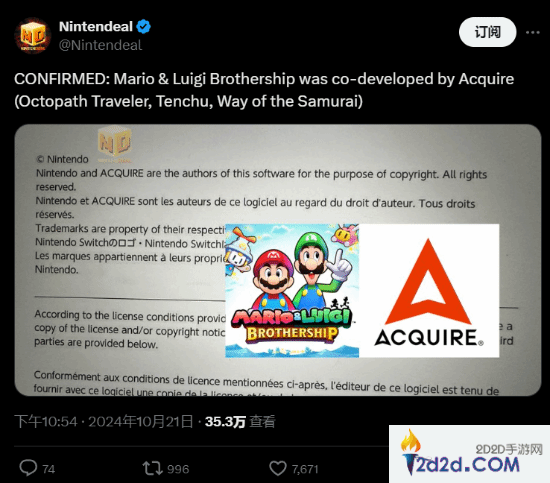Viewport: 550px width, 483px height.
Task: Open the three-dot more options menu
Action: 532,32
